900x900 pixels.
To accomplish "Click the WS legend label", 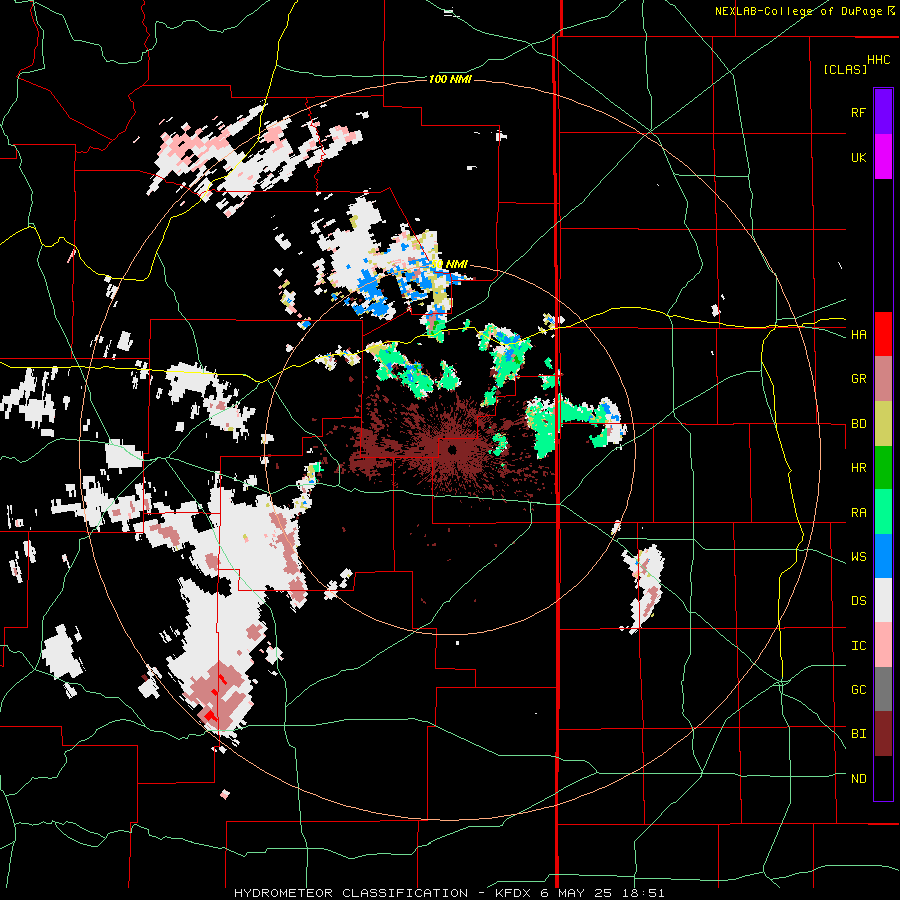I will 858,557.
